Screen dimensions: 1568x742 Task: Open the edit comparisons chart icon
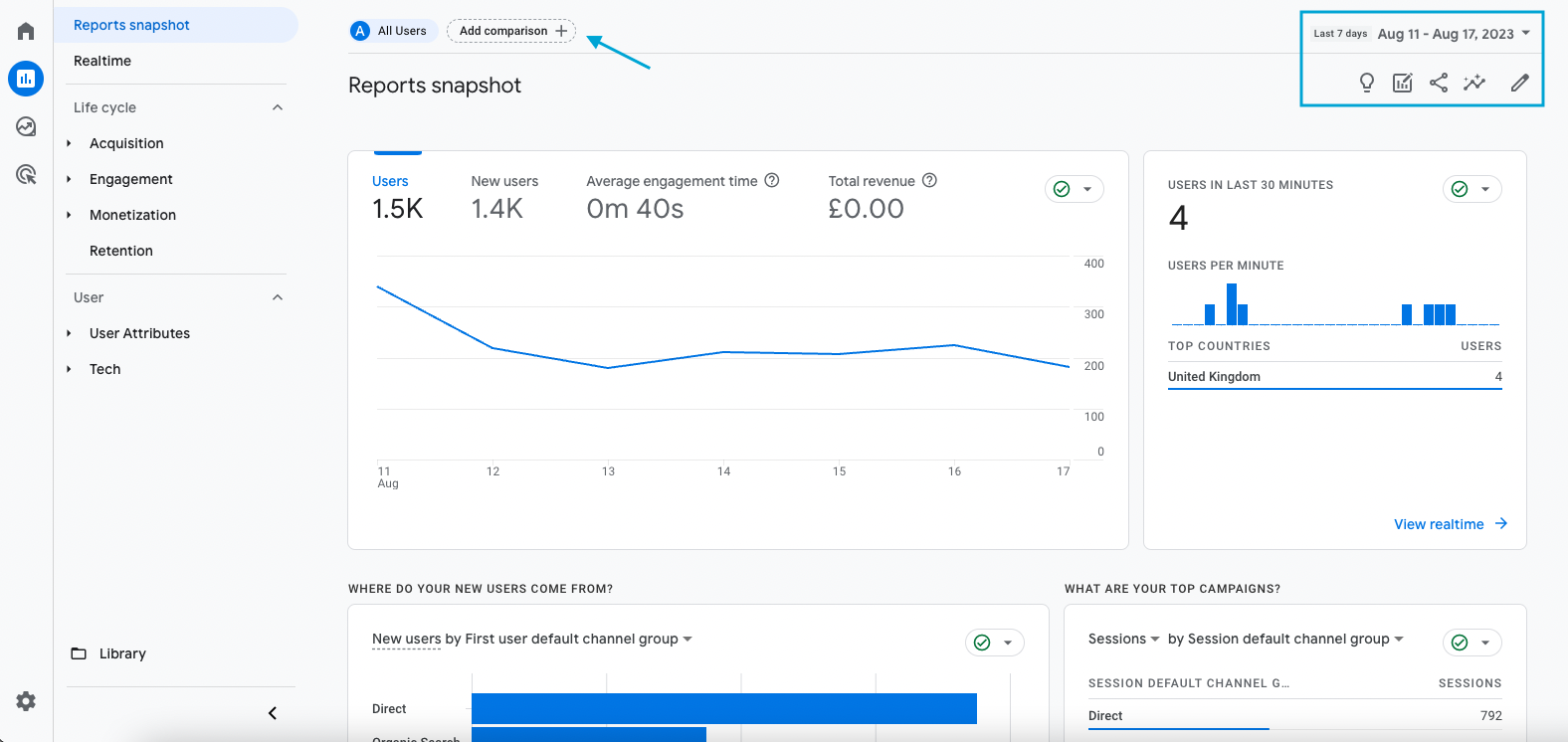point(1402,83)
